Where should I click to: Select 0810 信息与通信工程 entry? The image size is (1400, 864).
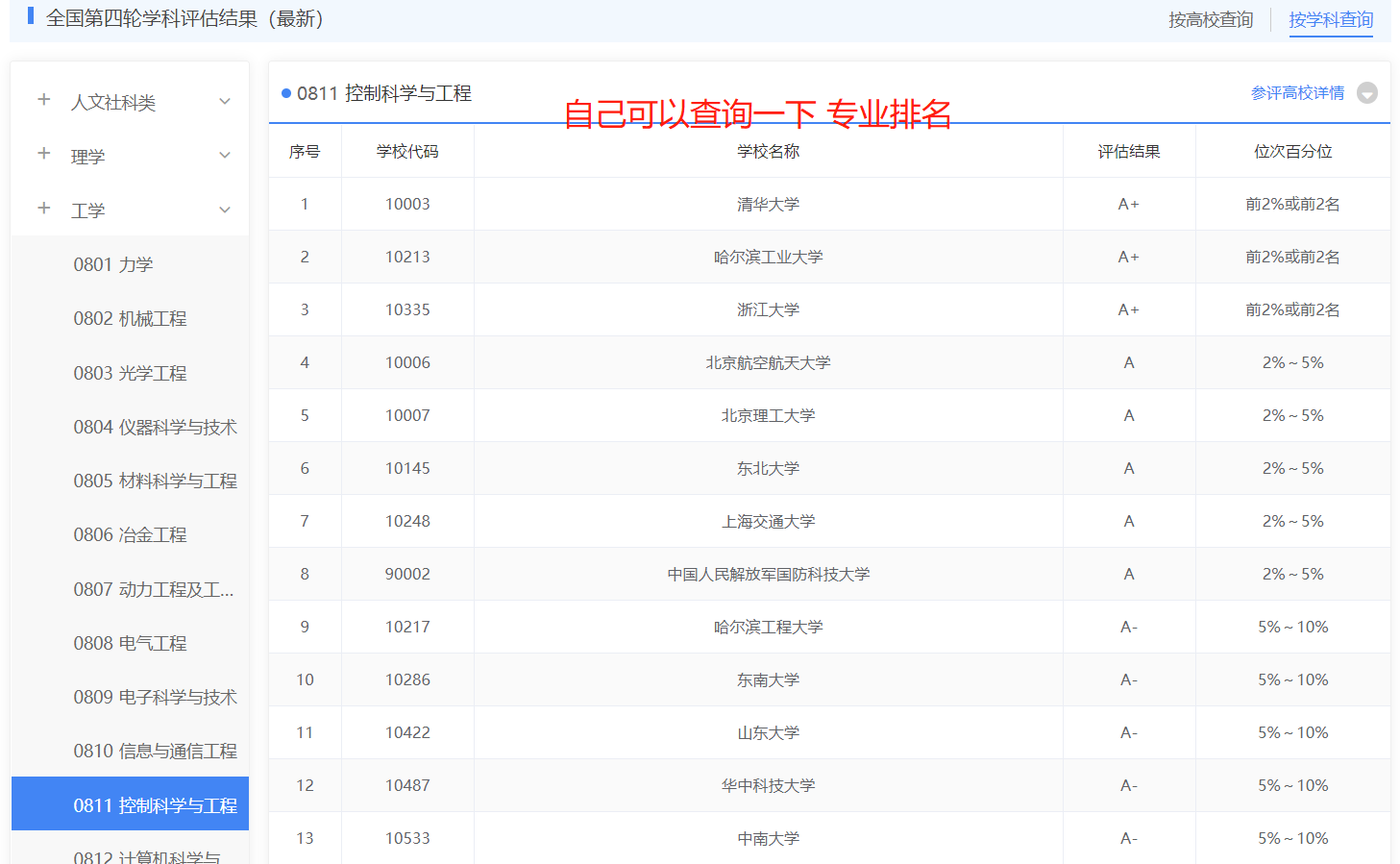coord(154,750)
